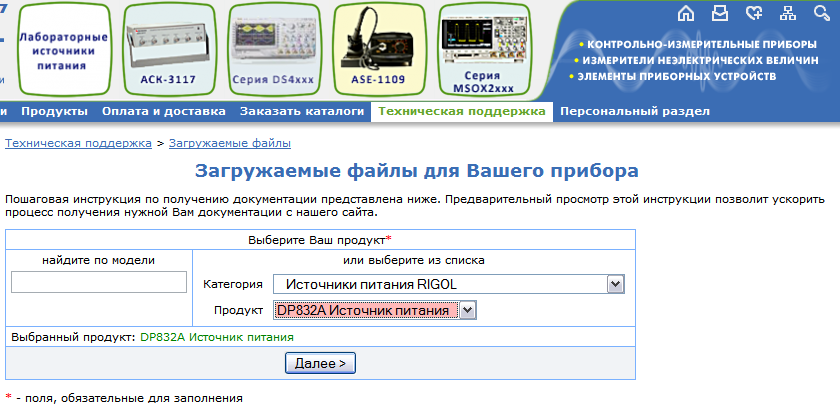Open the Персональный раздел menu
840x407 pixels.
(x=635, y=111)
